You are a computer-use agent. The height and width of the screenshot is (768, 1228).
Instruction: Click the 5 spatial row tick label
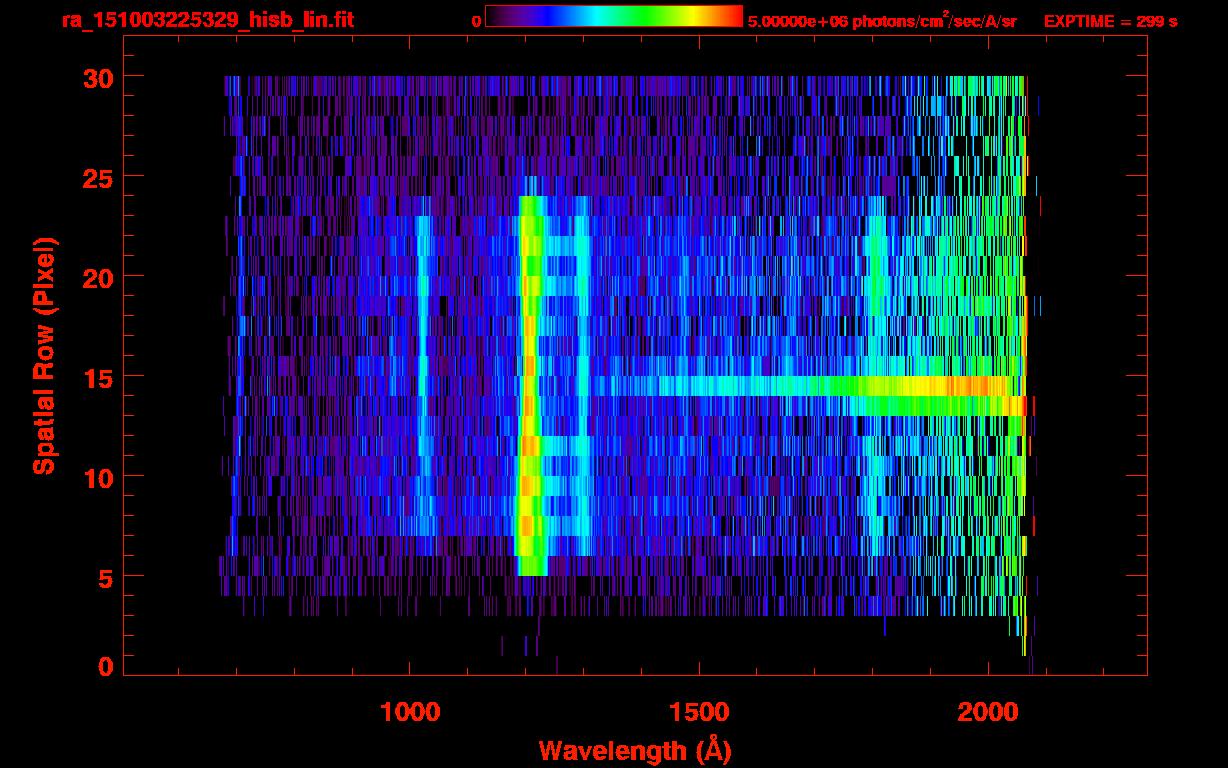105,577
